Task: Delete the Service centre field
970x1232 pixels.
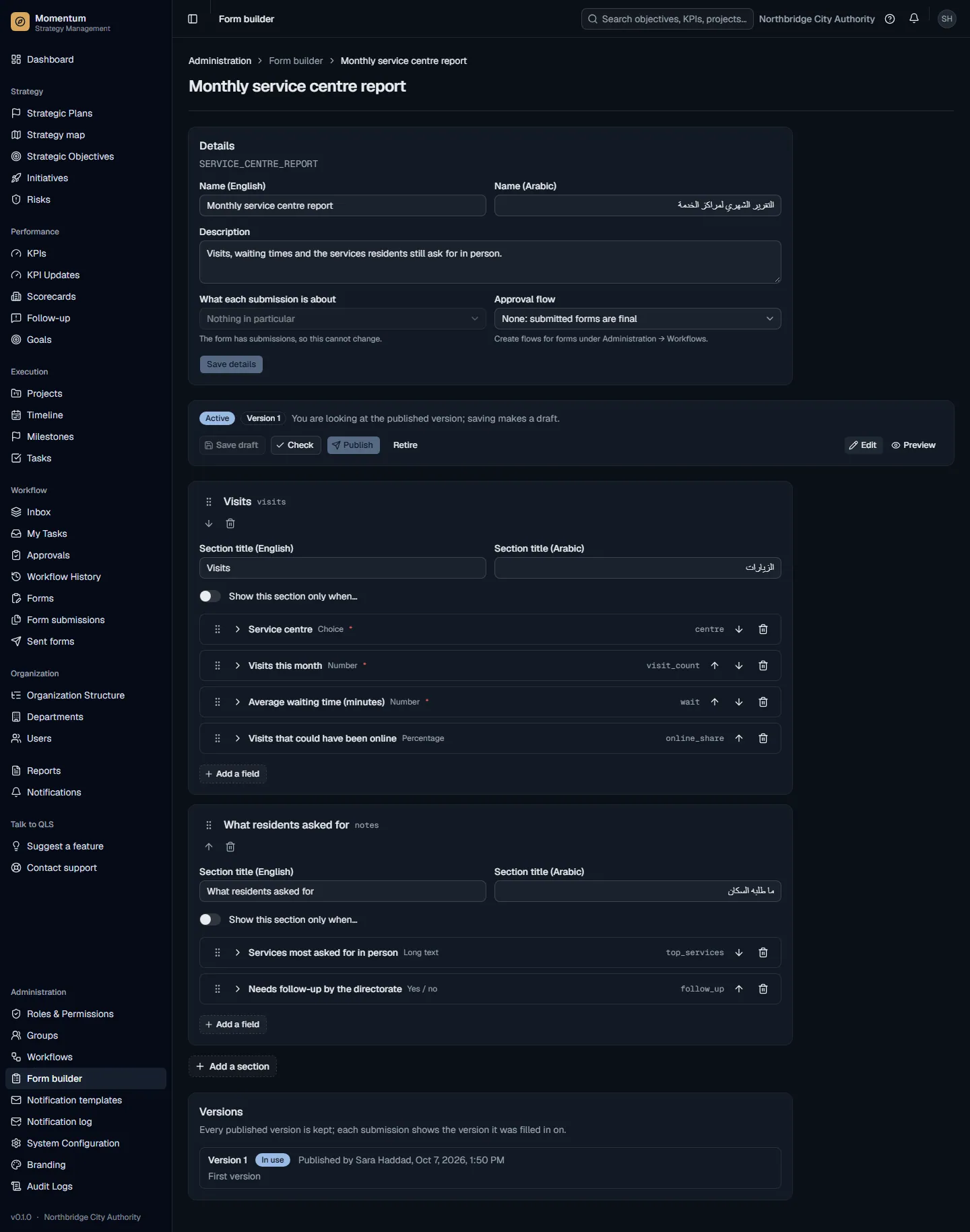Action: pos(763,629)
